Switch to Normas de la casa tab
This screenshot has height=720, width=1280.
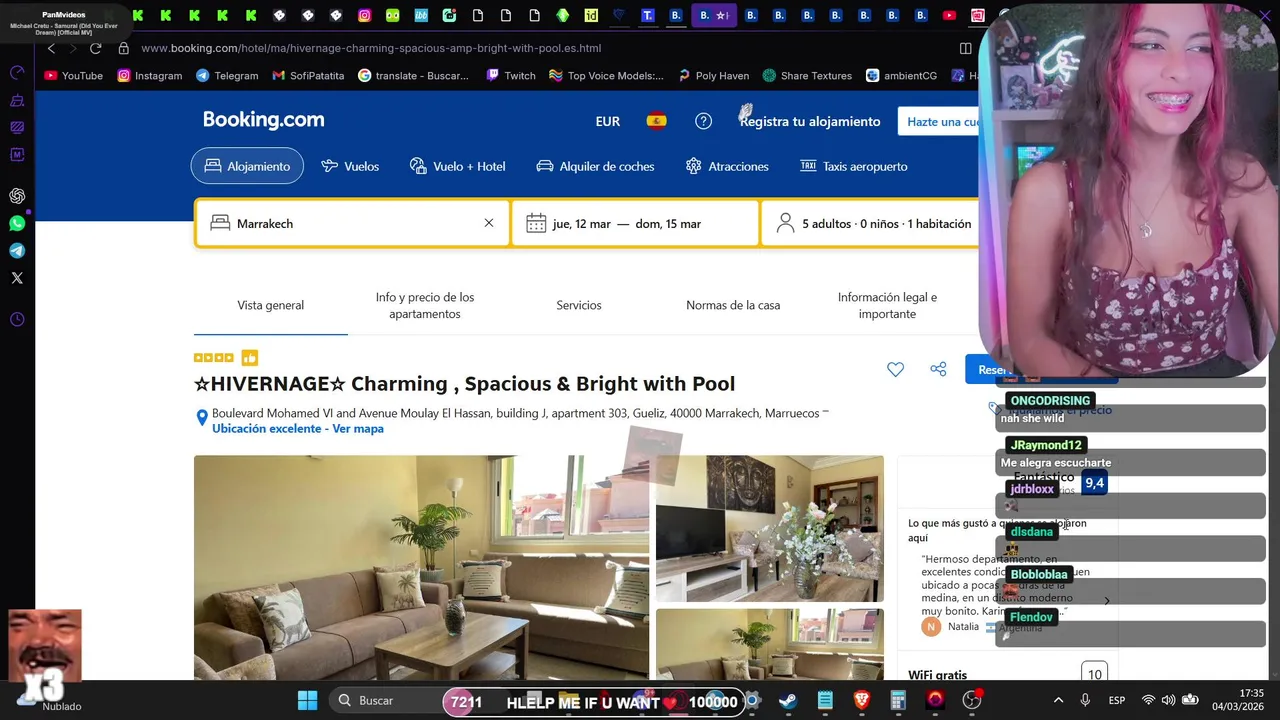coord(733,305)
